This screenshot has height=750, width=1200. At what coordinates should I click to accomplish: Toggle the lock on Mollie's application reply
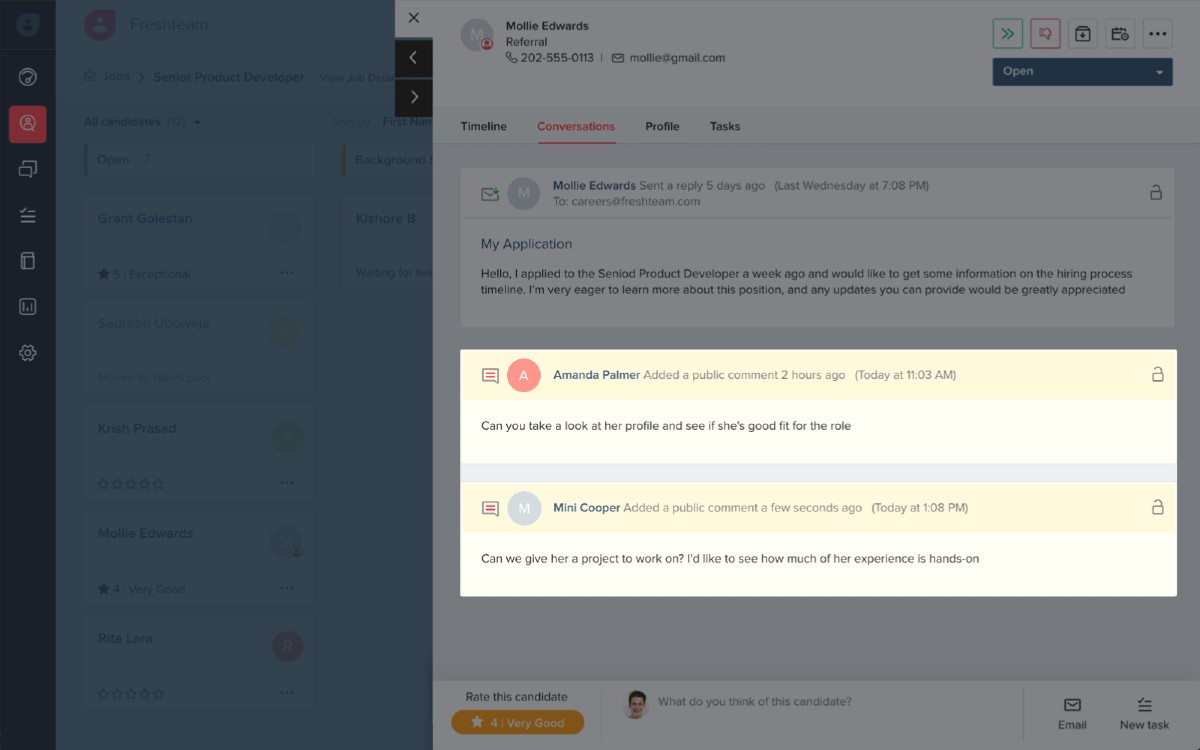[1158, 193]
